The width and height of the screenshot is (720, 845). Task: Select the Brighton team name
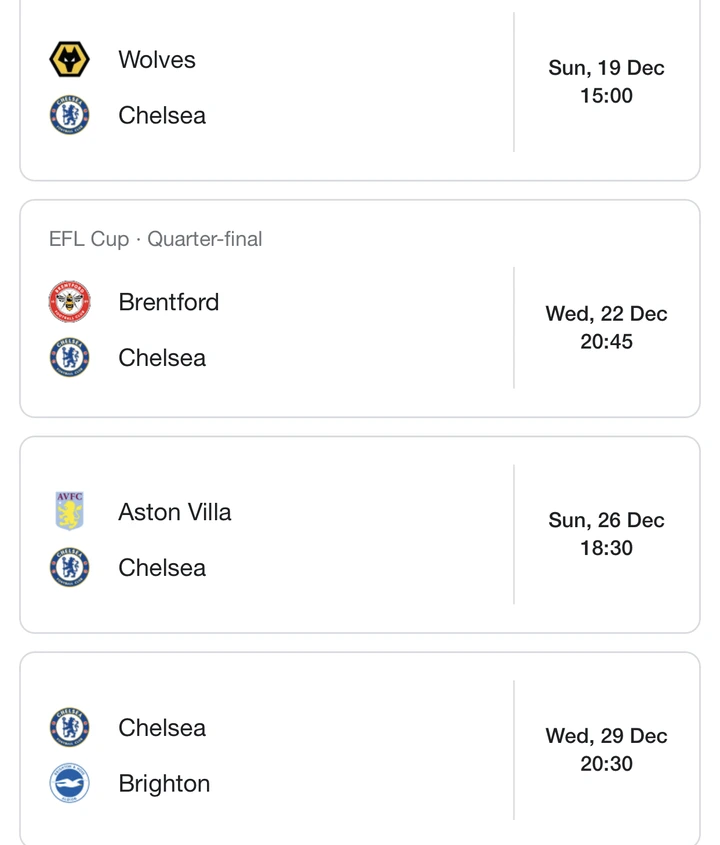164,784
